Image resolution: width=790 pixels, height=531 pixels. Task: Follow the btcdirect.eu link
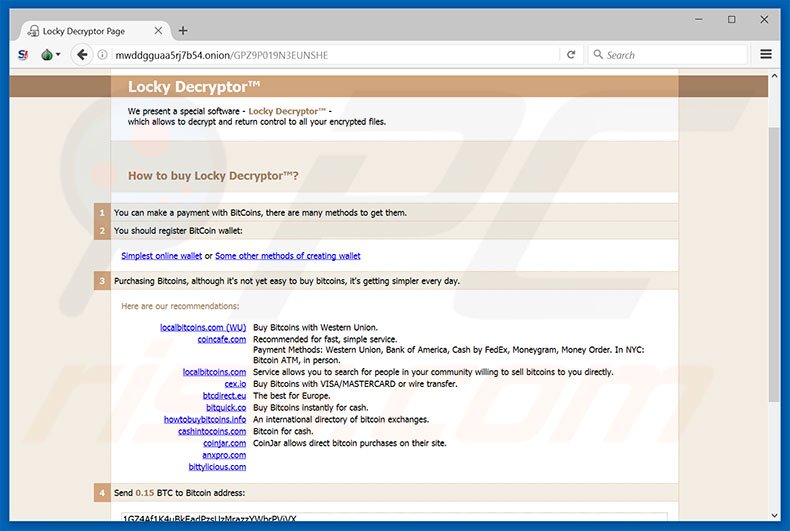pyautogui.click(x=224, y=396)
